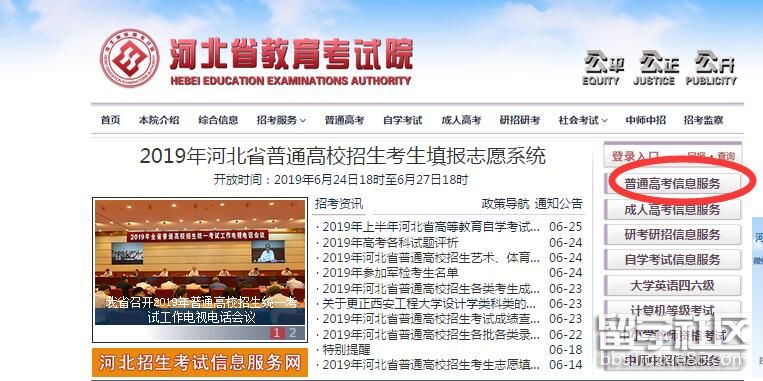Image resolution: width=763 pixels, height=381 pixels.
Task: Select the 招考资讯 tab
Action: 339,203
